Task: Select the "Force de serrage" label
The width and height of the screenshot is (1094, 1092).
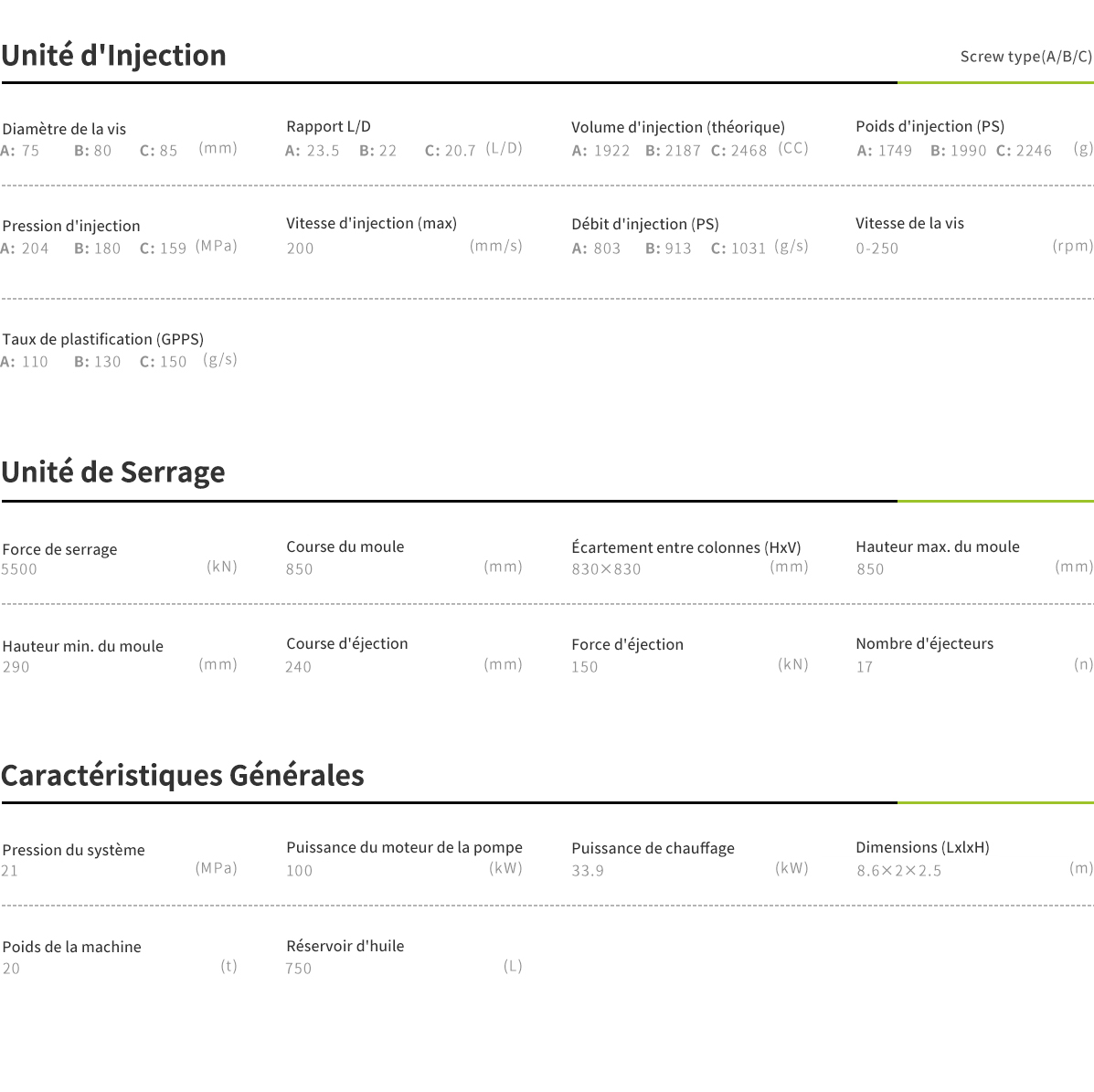Action: 59,549
